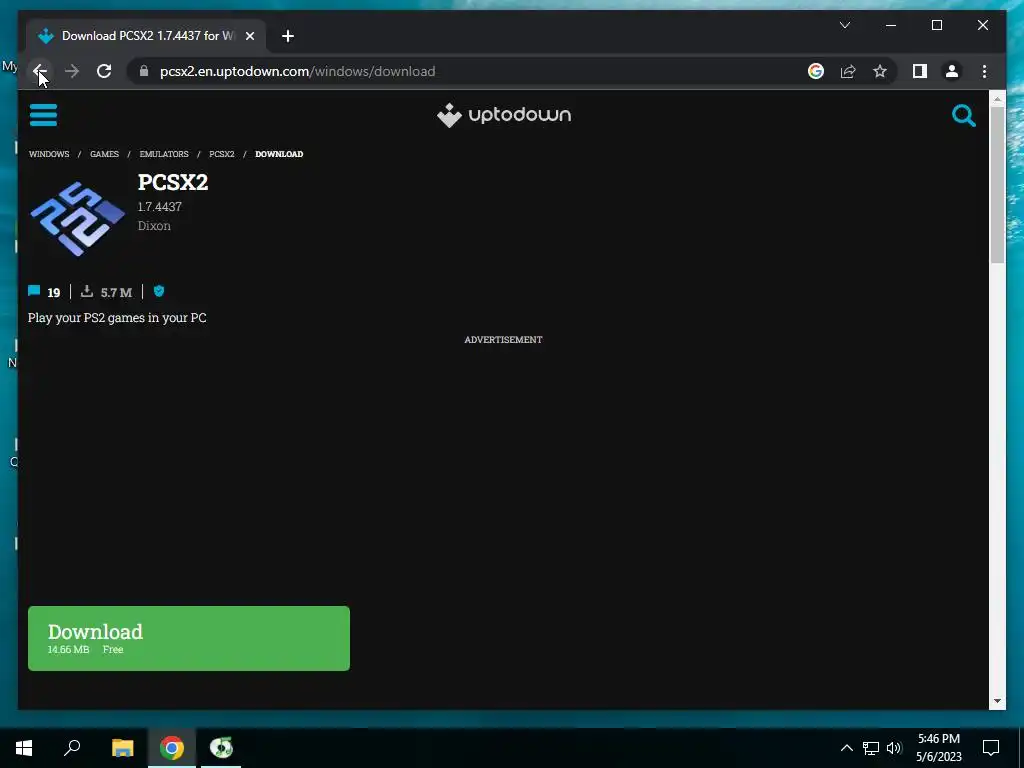Open the notification center icon

click(991, 748)
